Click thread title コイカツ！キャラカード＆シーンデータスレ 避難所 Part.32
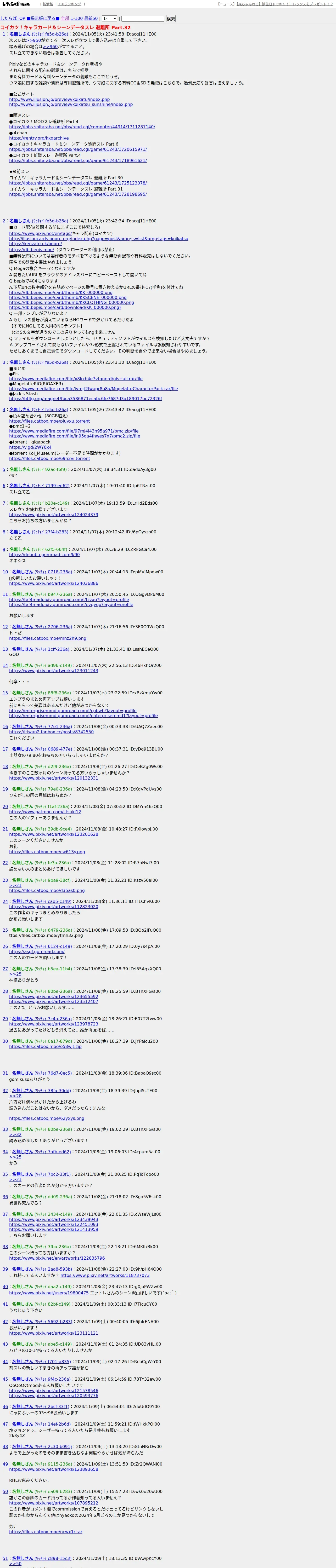 point(65,27)
